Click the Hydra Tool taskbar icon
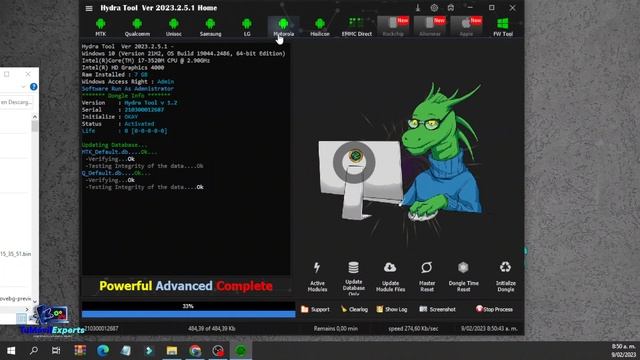 [241, 351]
